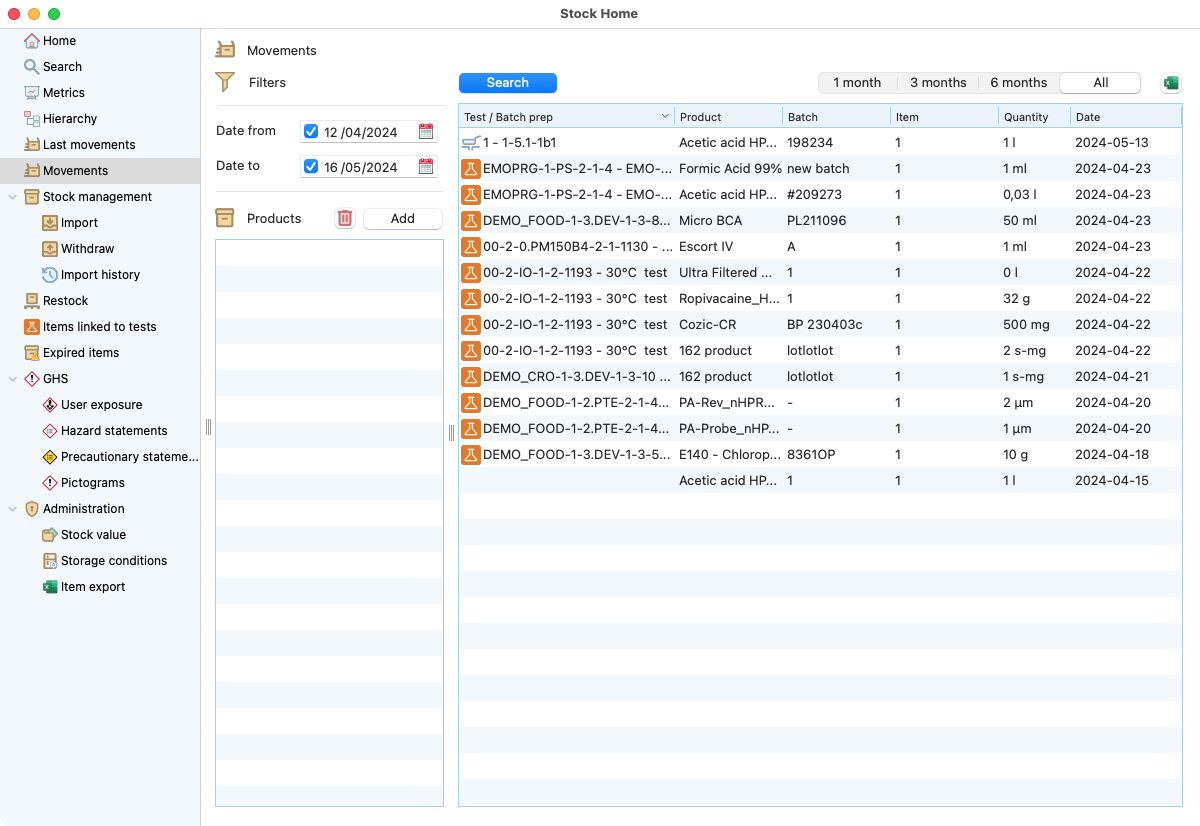This screenshot has height=826, width=1200.
Task: Click Hazard statements diamond icon
Action: (x=50, y=431)
